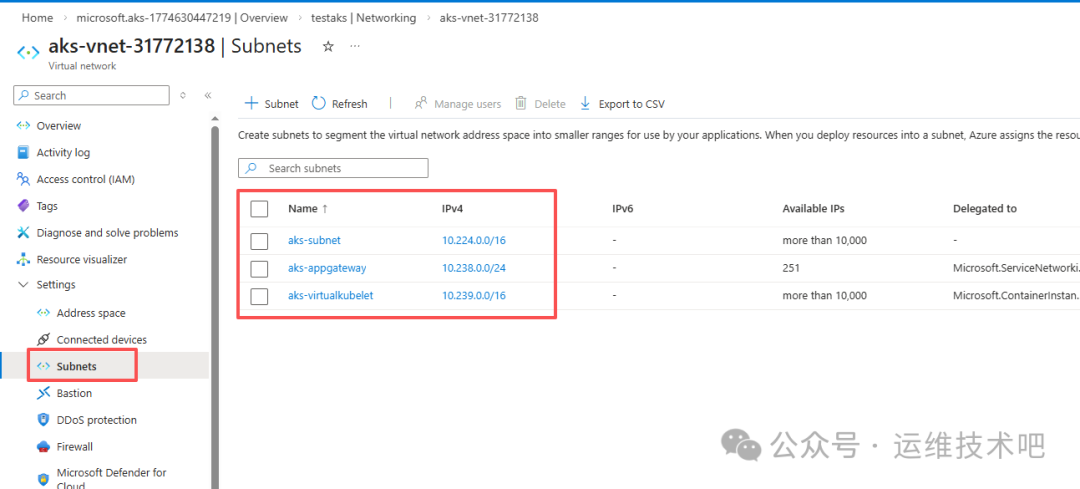
Task: Select the Subnets menu item
Action: click(76, 366)
